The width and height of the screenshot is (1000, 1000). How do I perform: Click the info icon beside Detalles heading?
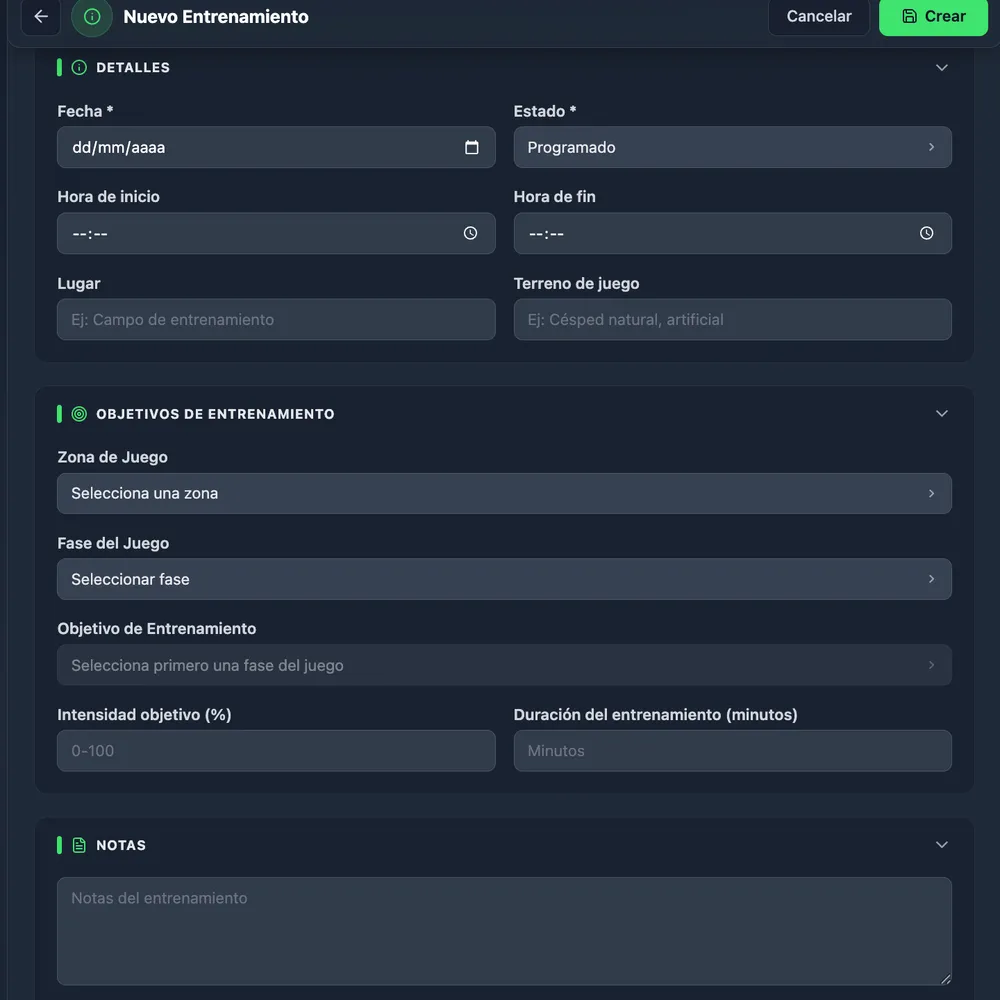pos(79,68)
